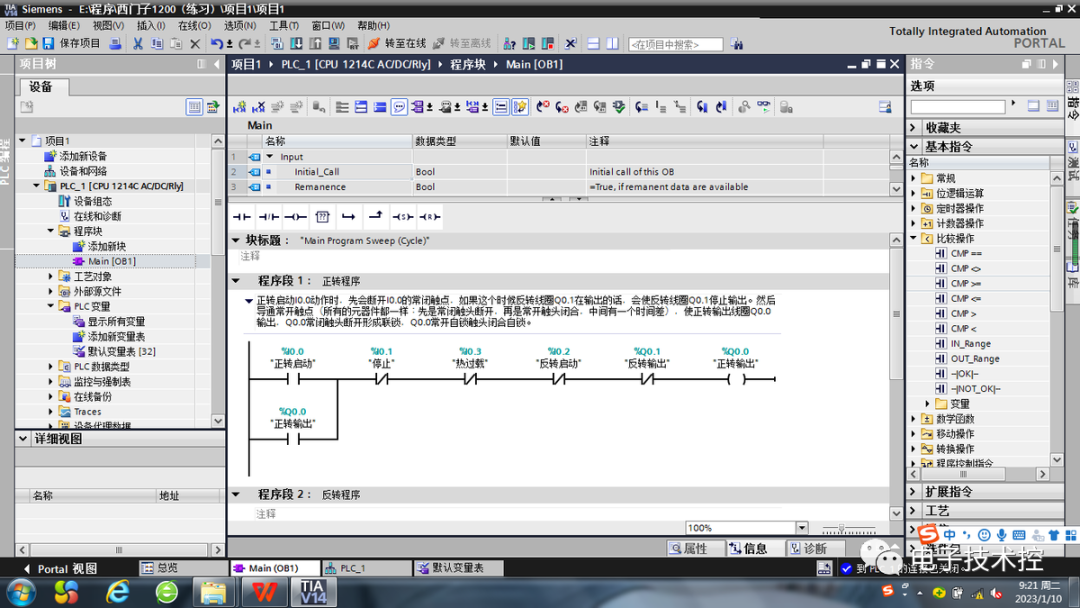Collapse 程序段 1 network
The width and height of the screenshot is (1080, 608).
tap(236, 281)
